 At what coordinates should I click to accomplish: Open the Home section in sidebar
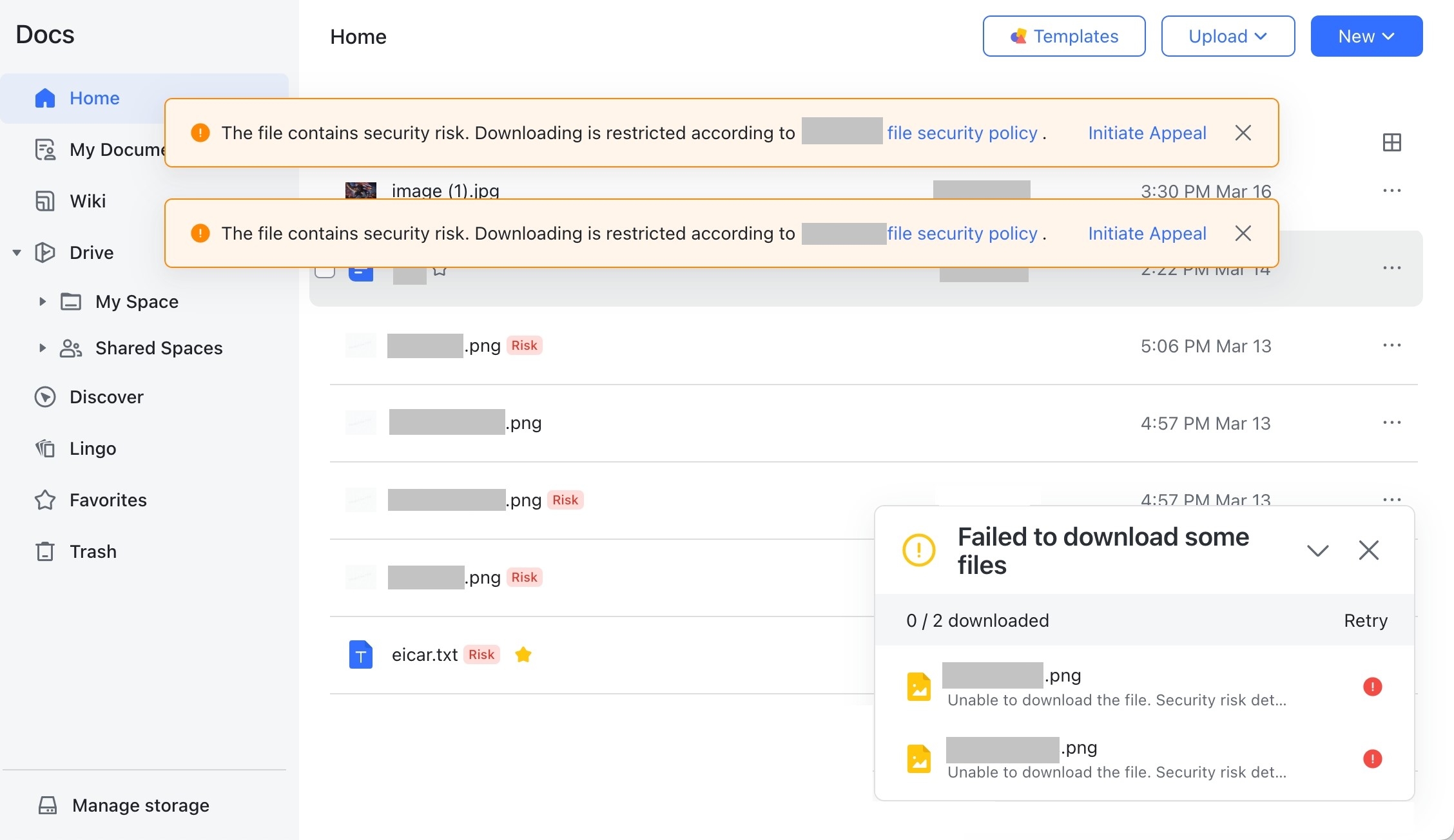coord(144,98)
